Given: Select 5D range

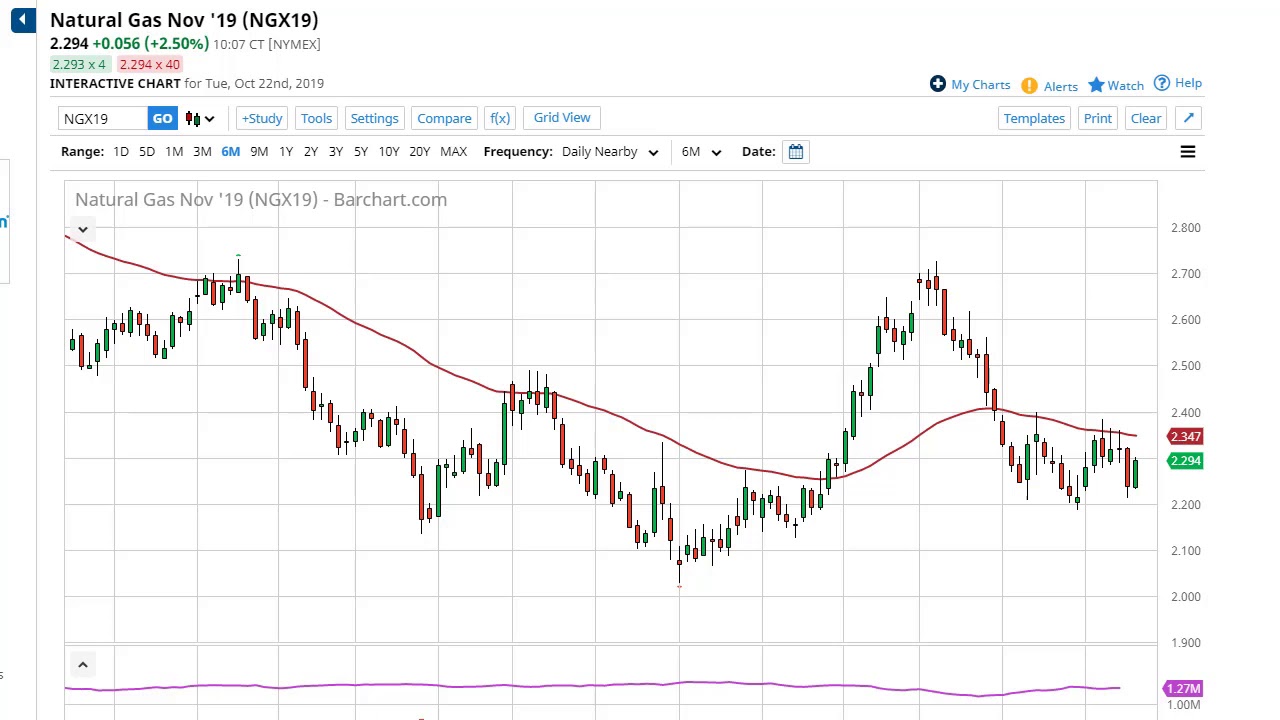Looking at the screenshot, I should pyautogui.click(x=147, y=151).
